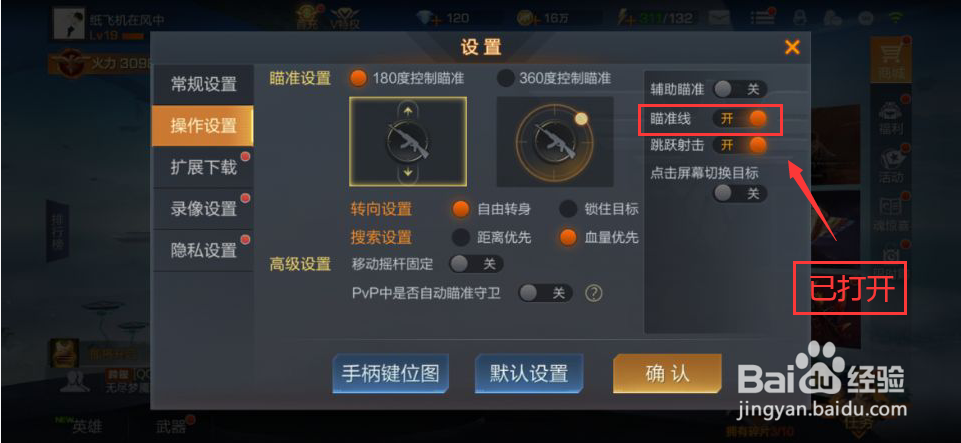Viewport: 961px width, 443px height.
Task: Close the settings dialog with orange X
Action: pos(792,47)
